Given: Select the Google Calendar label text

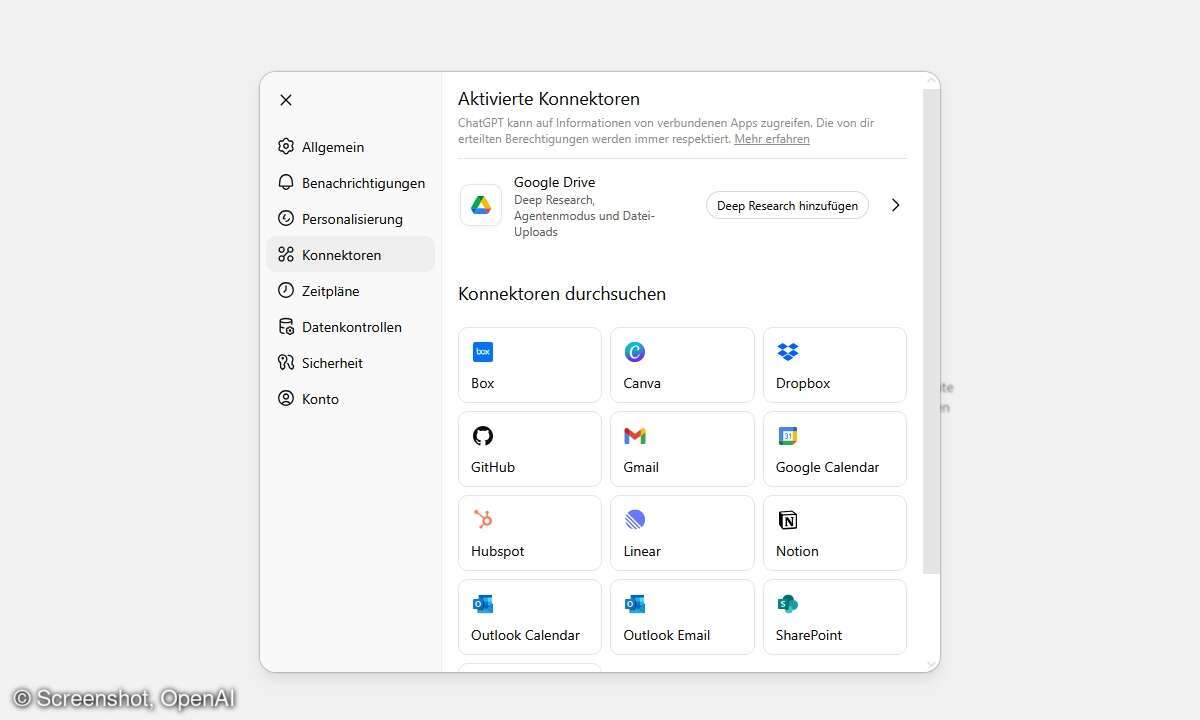Looking at the screenshot, I should click(x=828, y=467).
